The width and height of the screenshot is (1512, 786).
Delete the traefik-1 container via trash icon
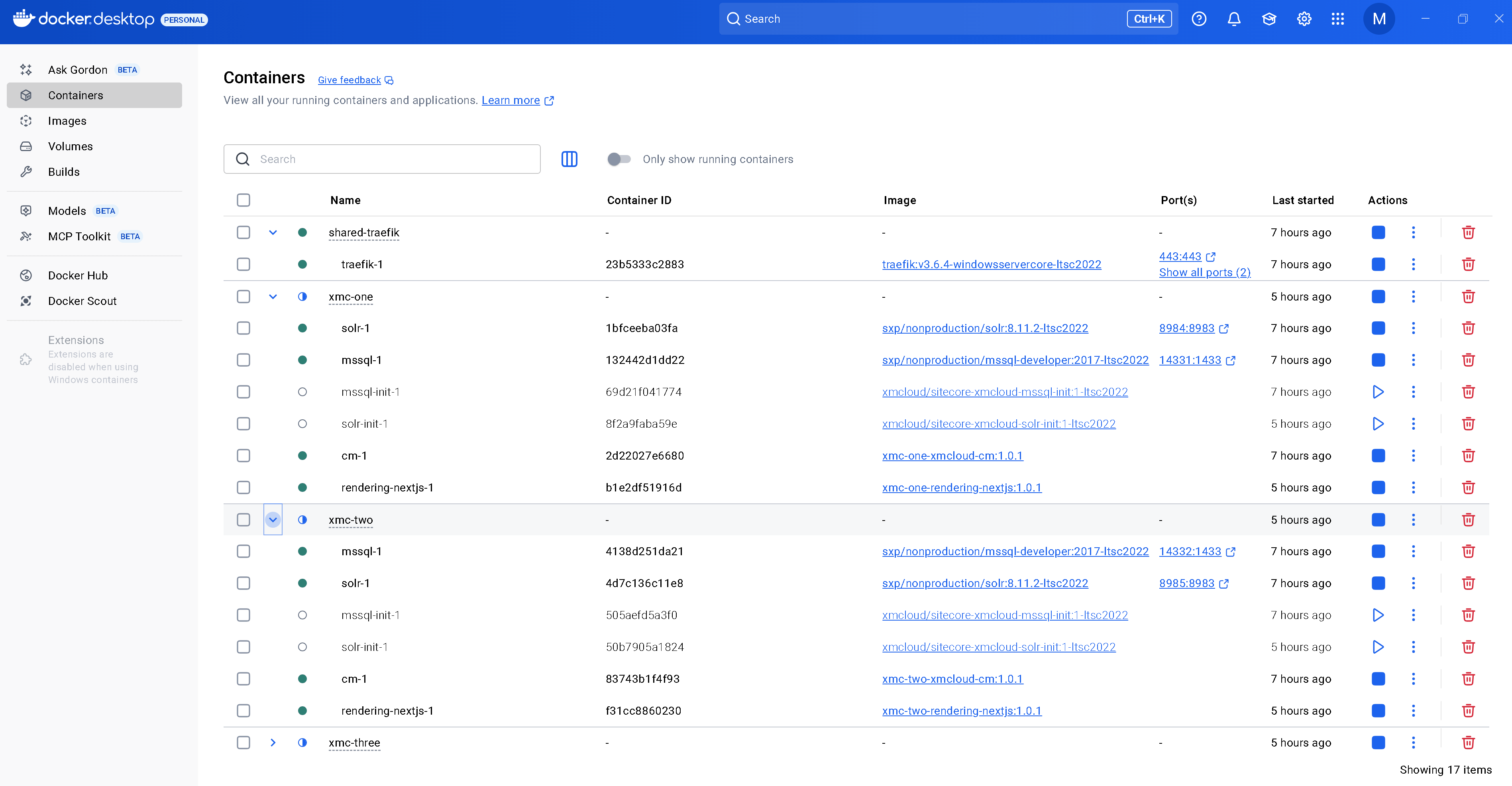(1468, 264)
